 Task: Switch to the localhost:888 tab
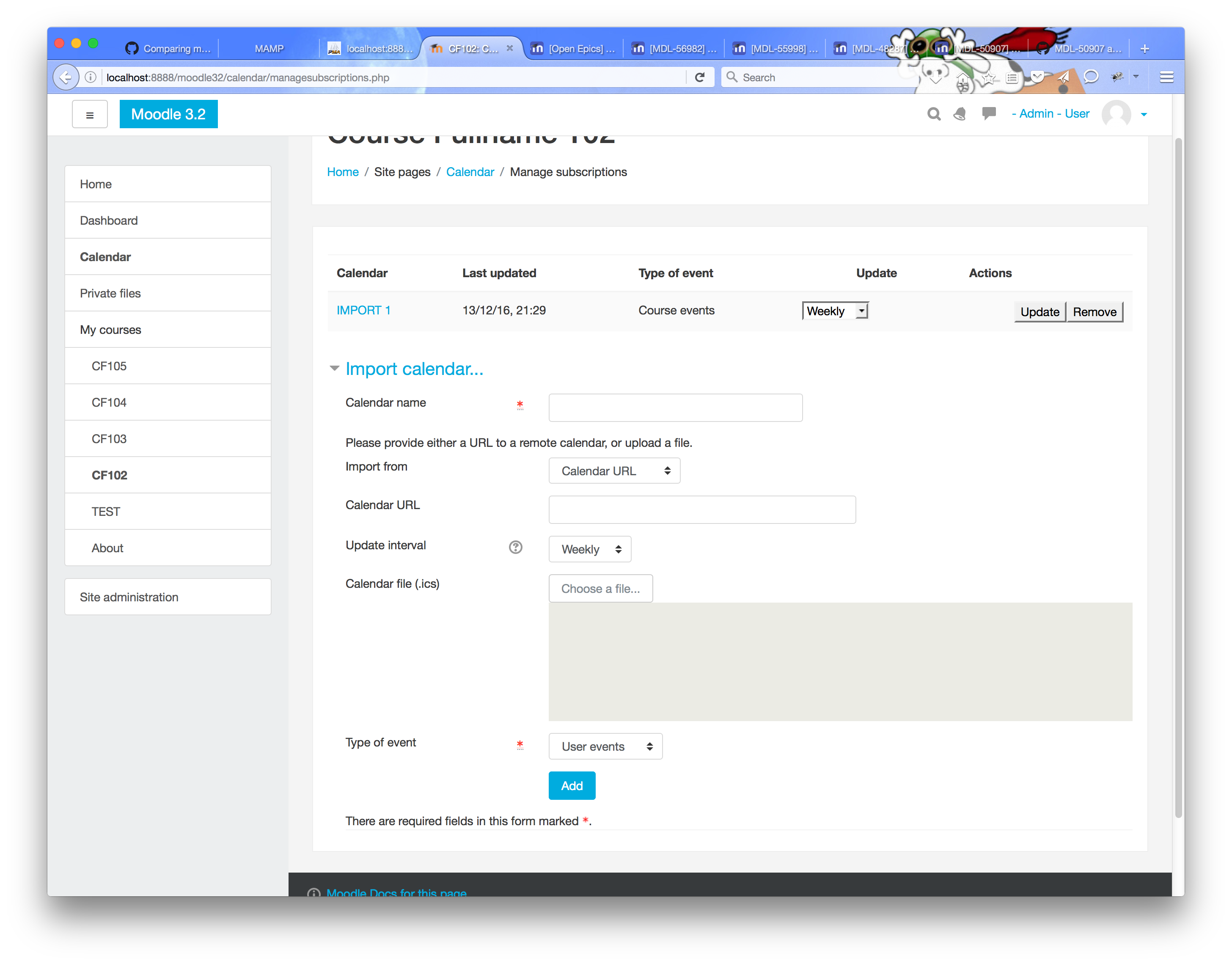click(x=371, y=49)
